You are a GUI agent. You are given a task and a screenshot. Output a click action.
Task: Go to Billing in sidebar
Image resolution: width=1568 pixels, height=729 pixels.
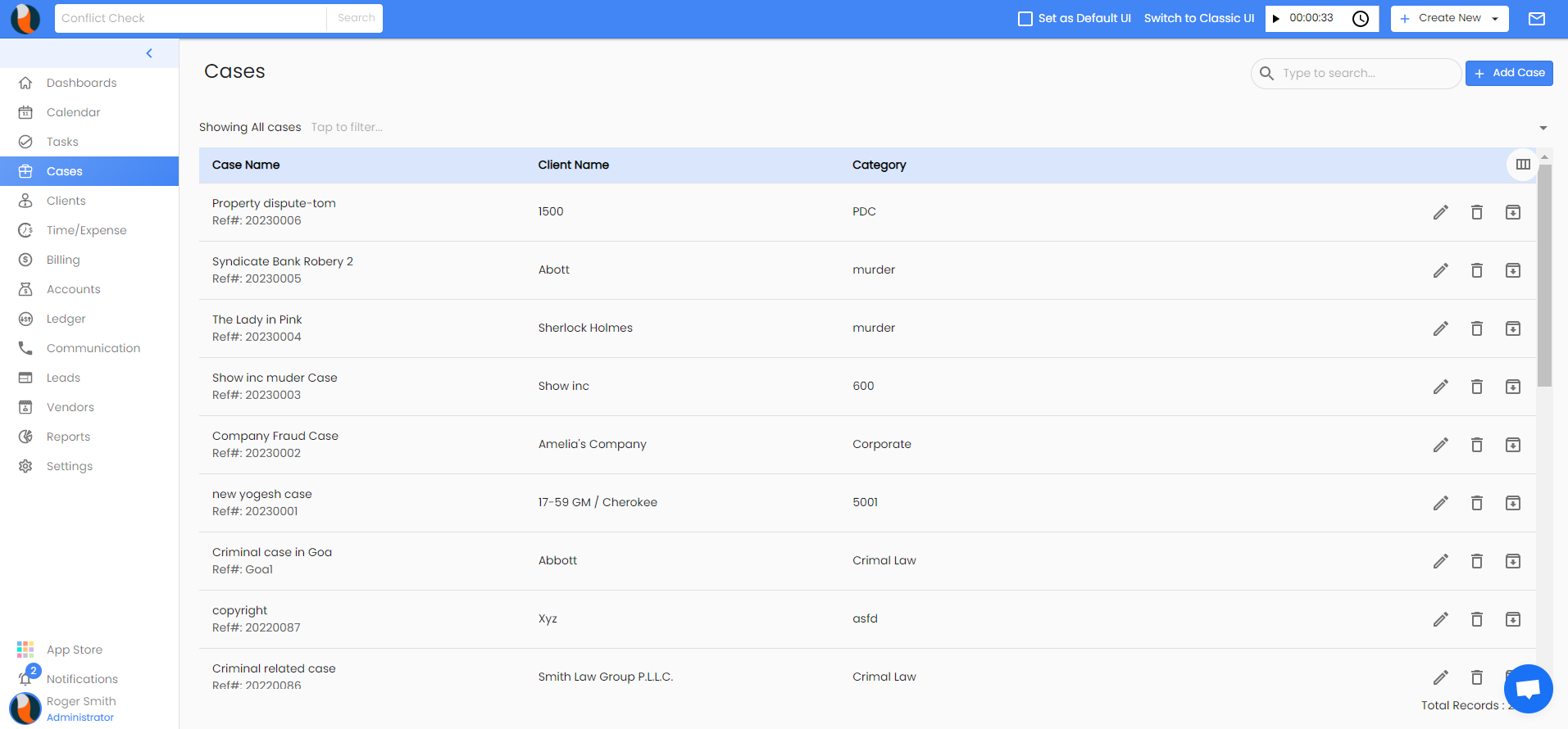pos(63,260)
